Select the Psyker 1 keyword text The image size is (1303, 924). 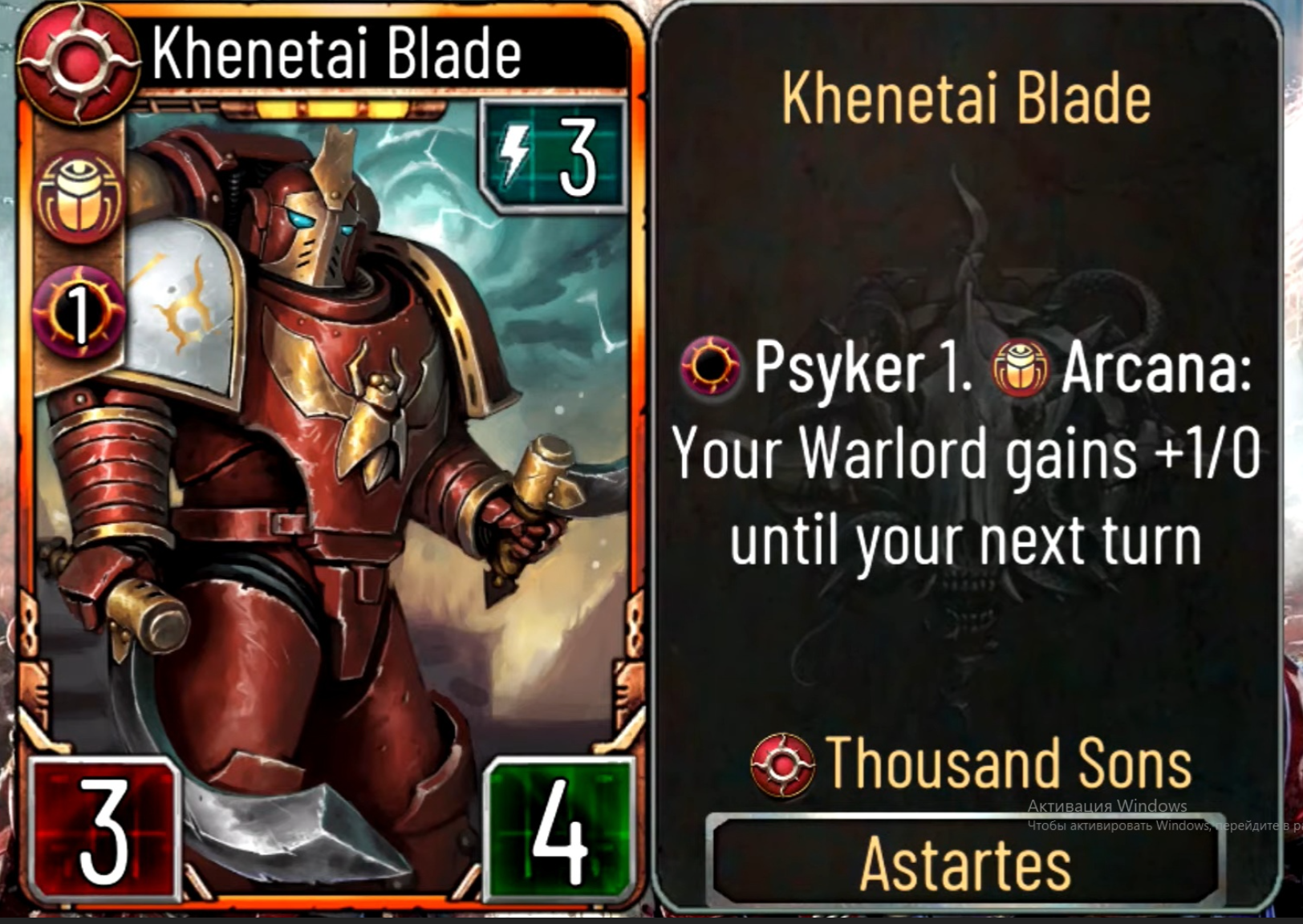point(863,369)
